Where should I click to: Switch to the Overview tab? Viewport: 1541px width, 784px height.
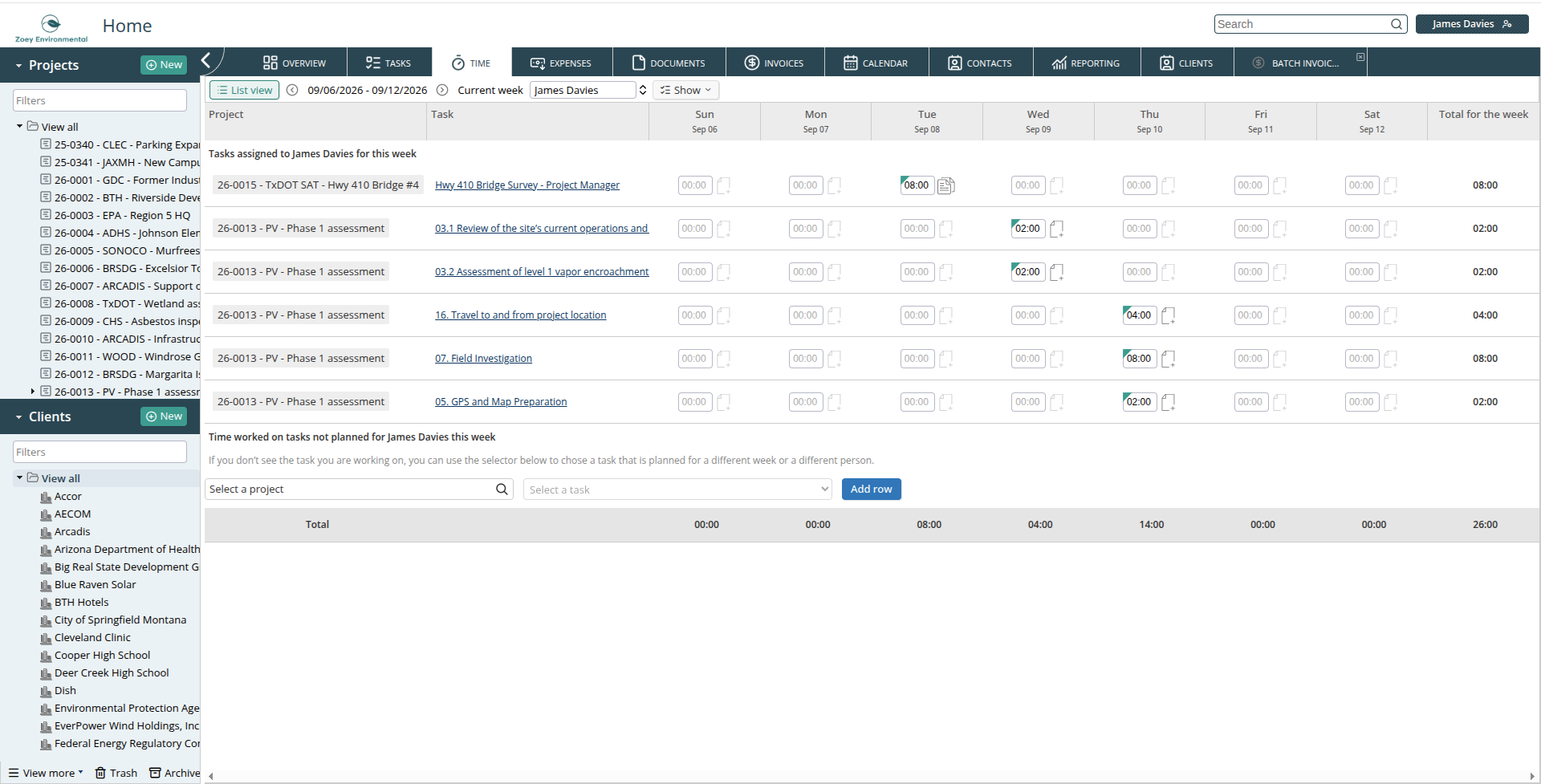295,63
